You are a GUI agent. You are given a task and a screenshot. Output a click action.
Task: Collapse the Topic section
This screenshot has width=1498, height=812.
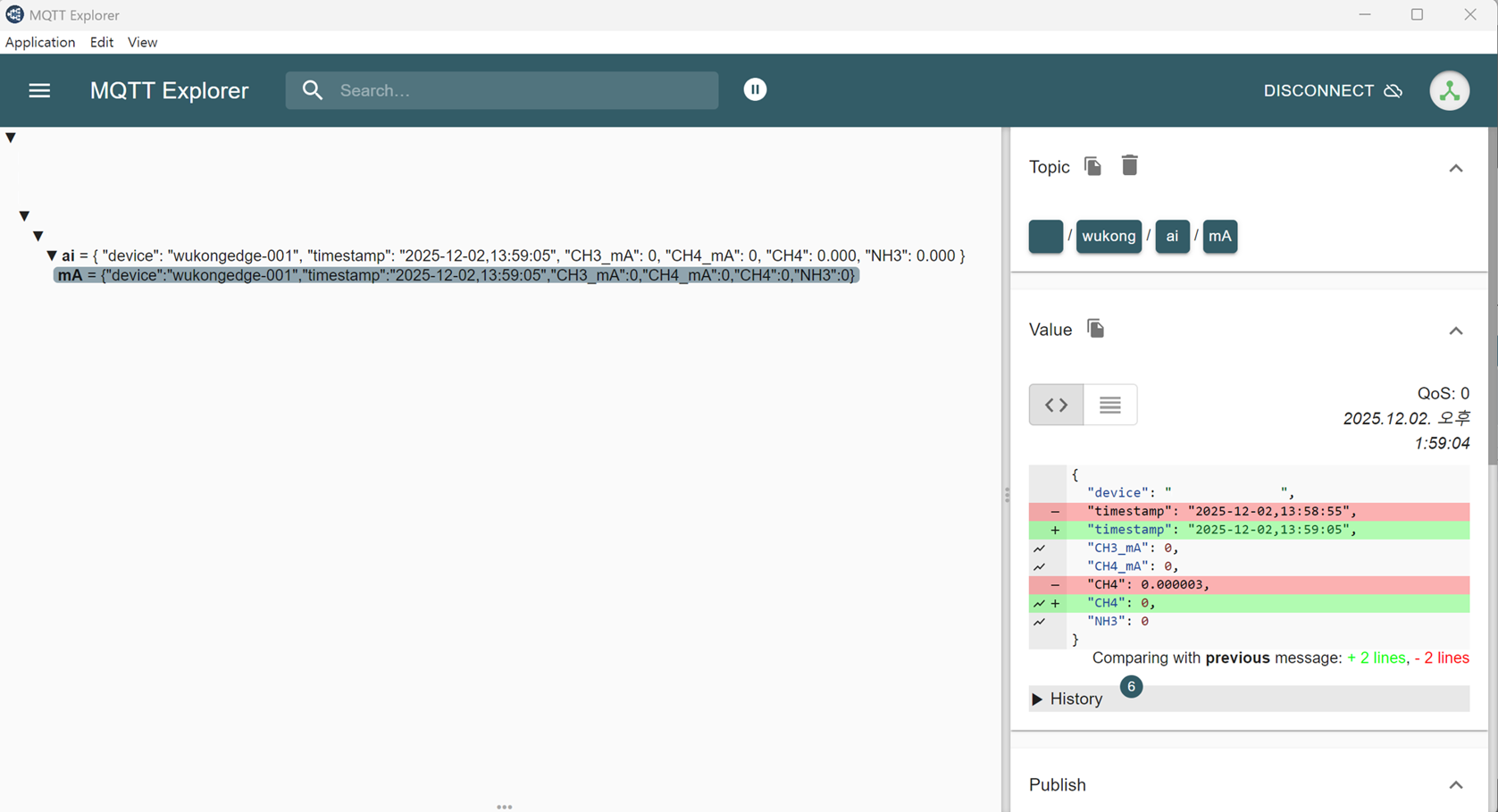(1455, 168)
